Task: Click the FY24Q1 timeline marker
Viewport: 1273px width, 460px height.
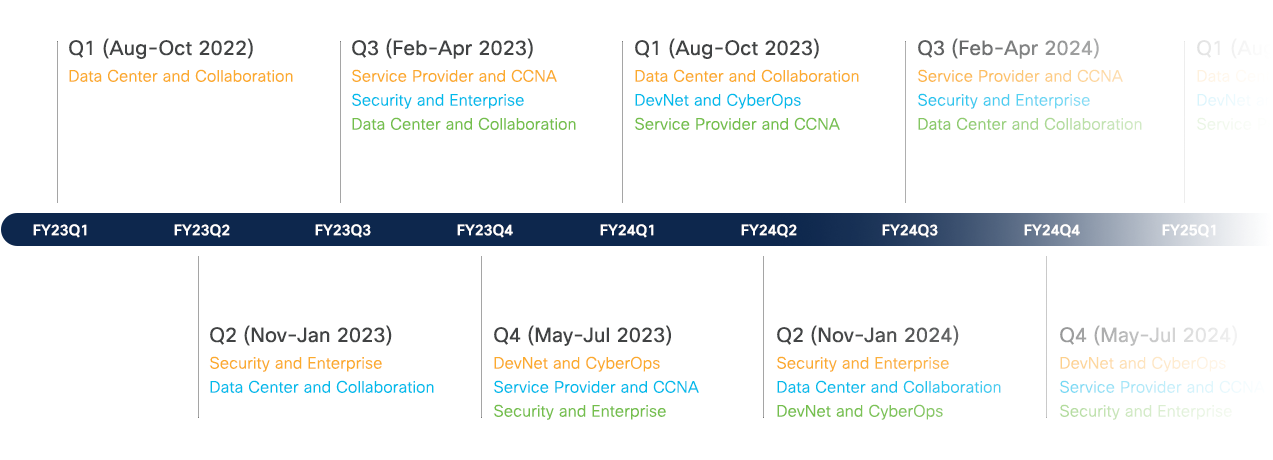Action: point(627,230)
